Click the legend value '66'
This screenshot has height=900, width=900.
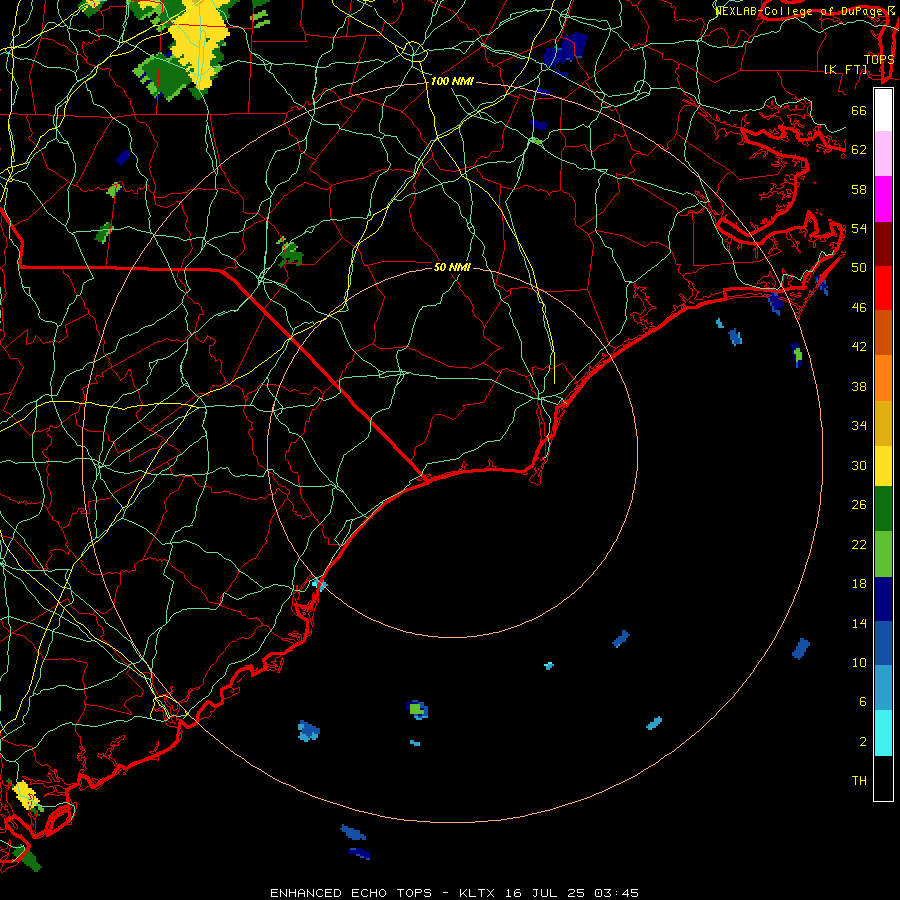click(859, 110)
